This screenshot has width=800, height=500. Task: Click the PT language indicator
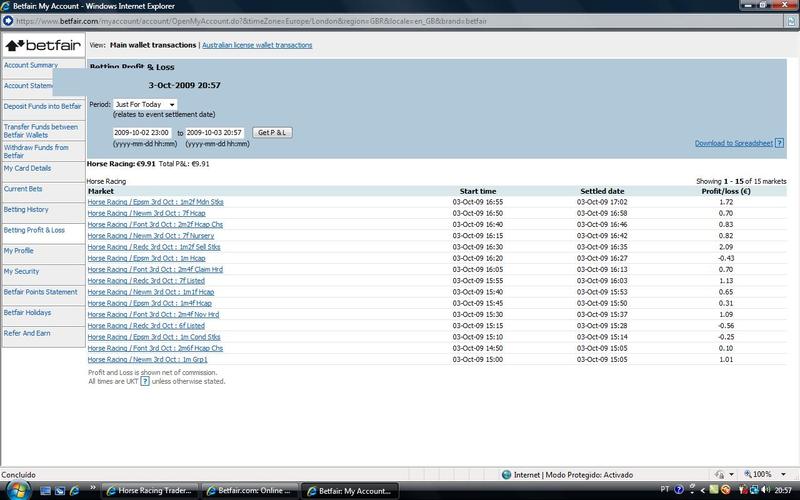tap(665, 489)
